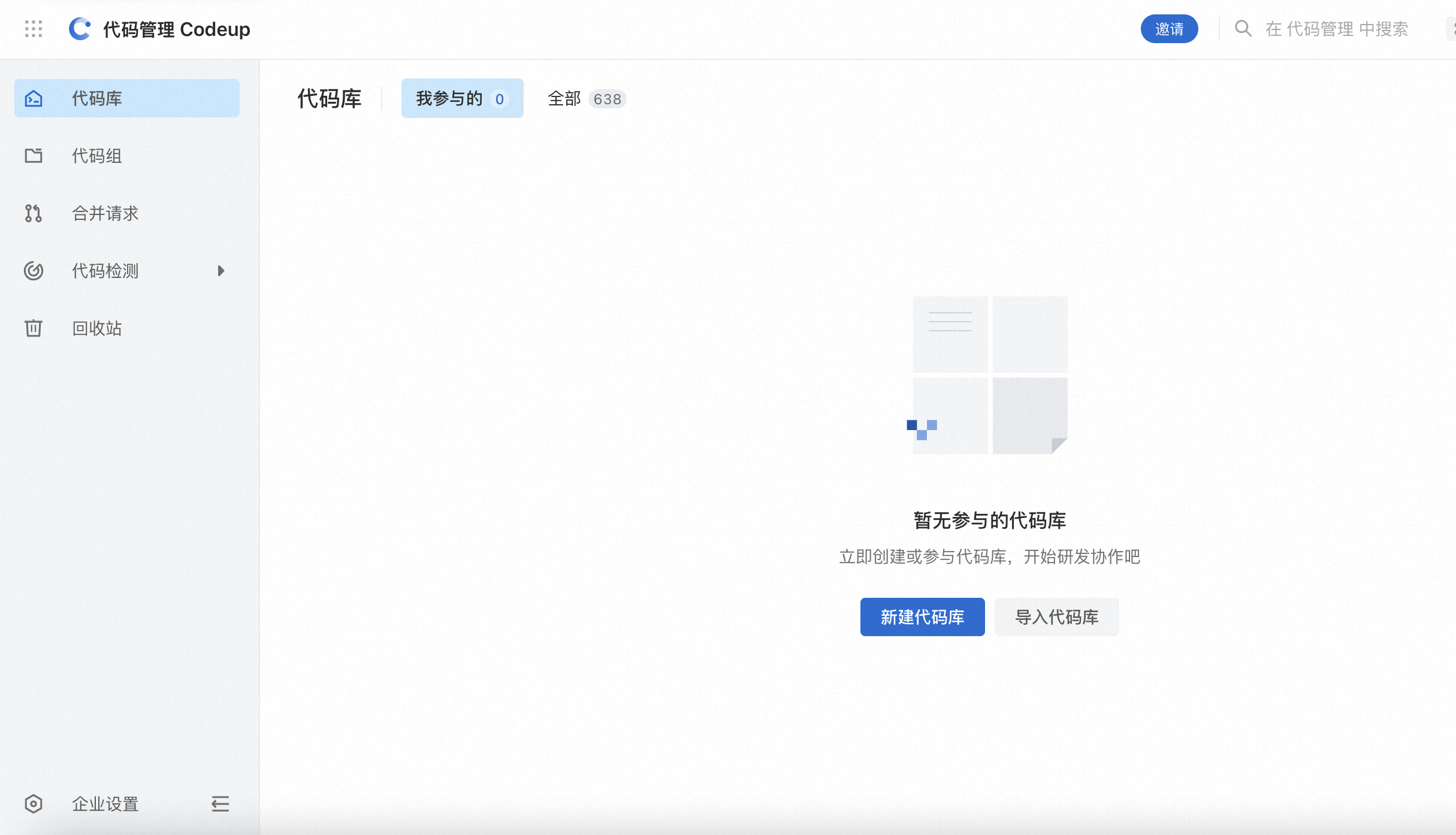
Task: Collapse the sidebar with the fold icon
Action: pyautogui.click(x=220, y=804)
